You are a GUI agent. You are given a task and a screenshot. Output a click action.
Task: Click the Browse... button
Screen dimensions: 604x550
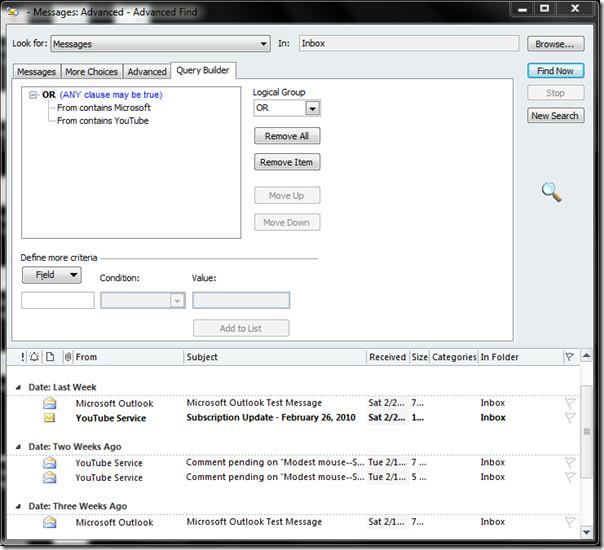pos(555,44)
